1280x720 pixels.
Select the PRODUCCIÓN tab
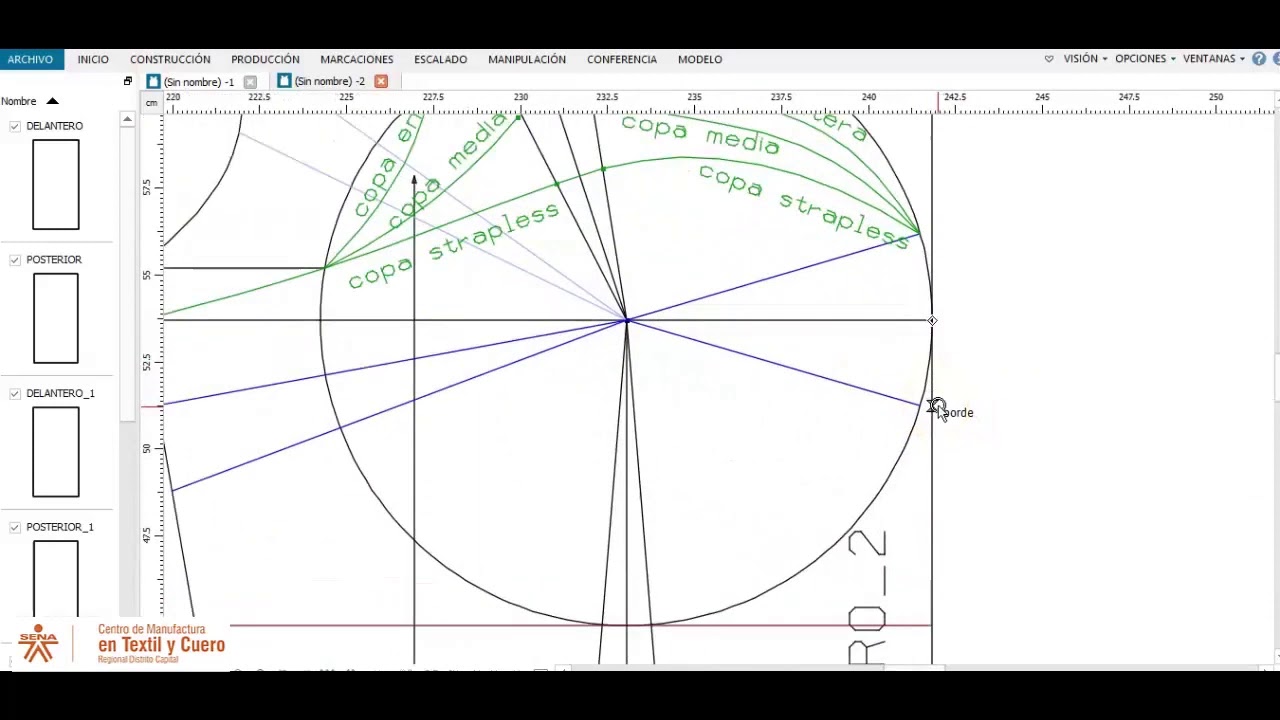tap(265, 59)
